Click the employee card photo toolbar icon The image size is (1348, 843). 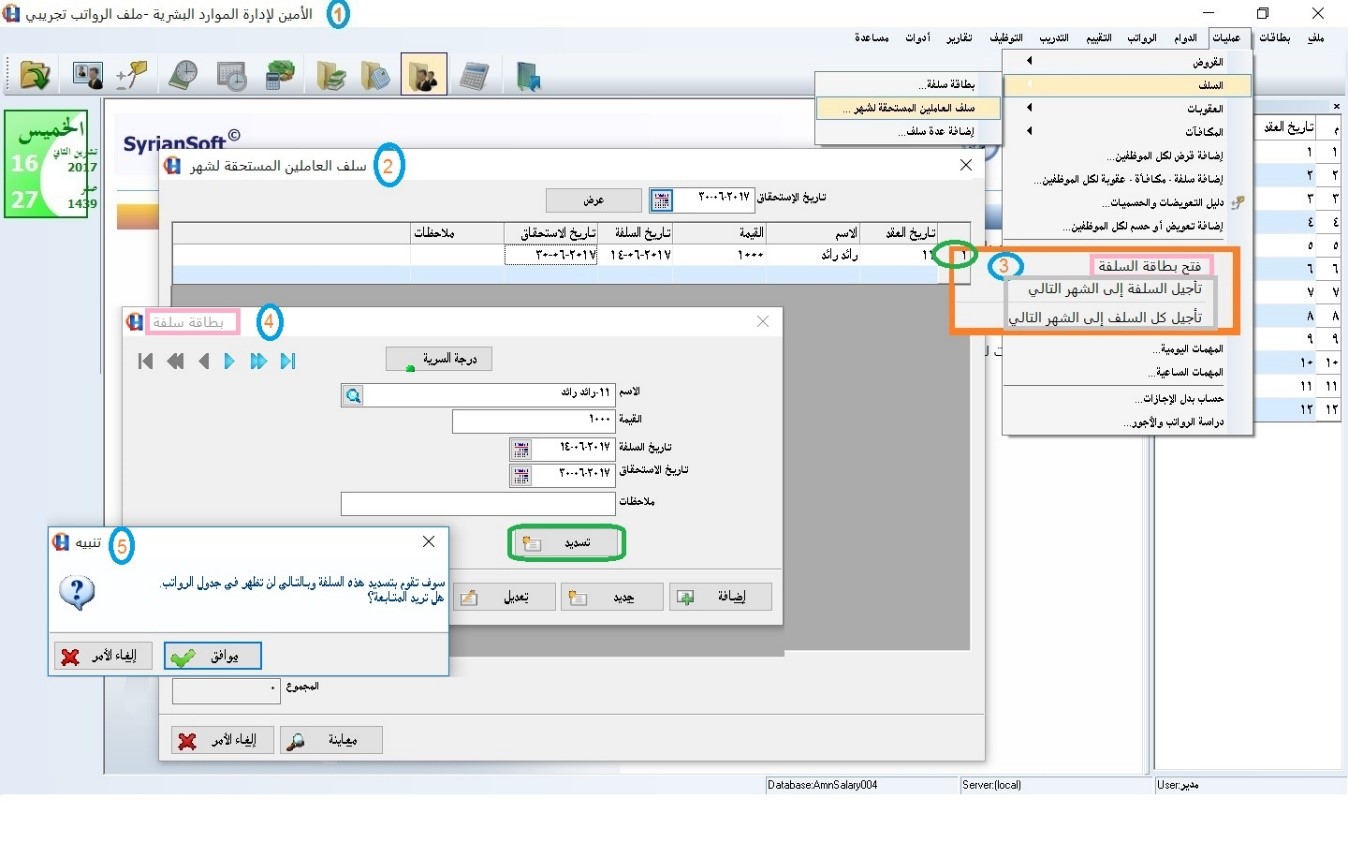coord(88,76)
